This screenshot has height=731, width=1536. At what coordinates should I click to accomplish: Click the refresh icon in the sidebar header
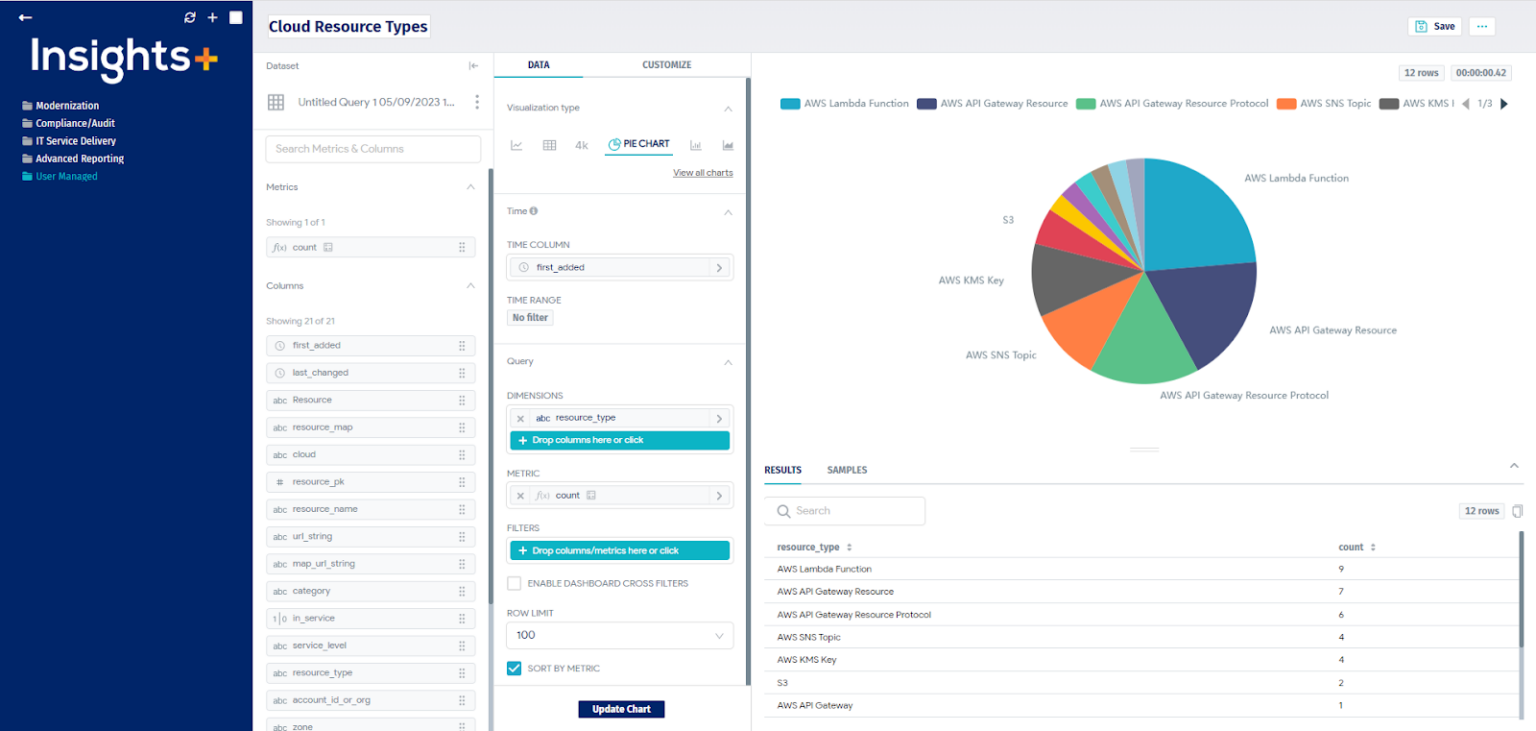coord(190,17)
